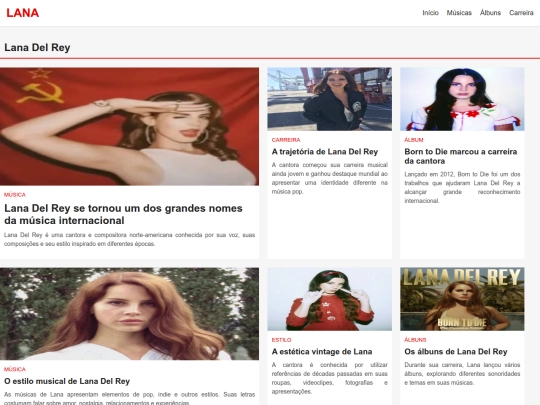Click the MÚSICA tag above 'Lana Del Rey se tornou' headline
The image size is (540, 405).
15,195
